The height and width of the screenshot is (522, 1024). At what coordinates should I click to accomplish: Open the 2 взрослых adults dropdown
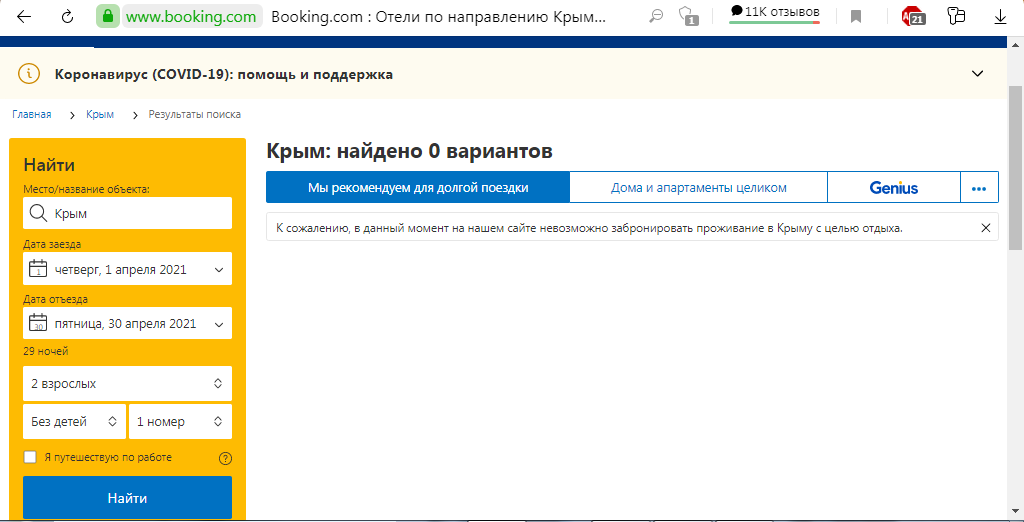[x=127, y=383]
